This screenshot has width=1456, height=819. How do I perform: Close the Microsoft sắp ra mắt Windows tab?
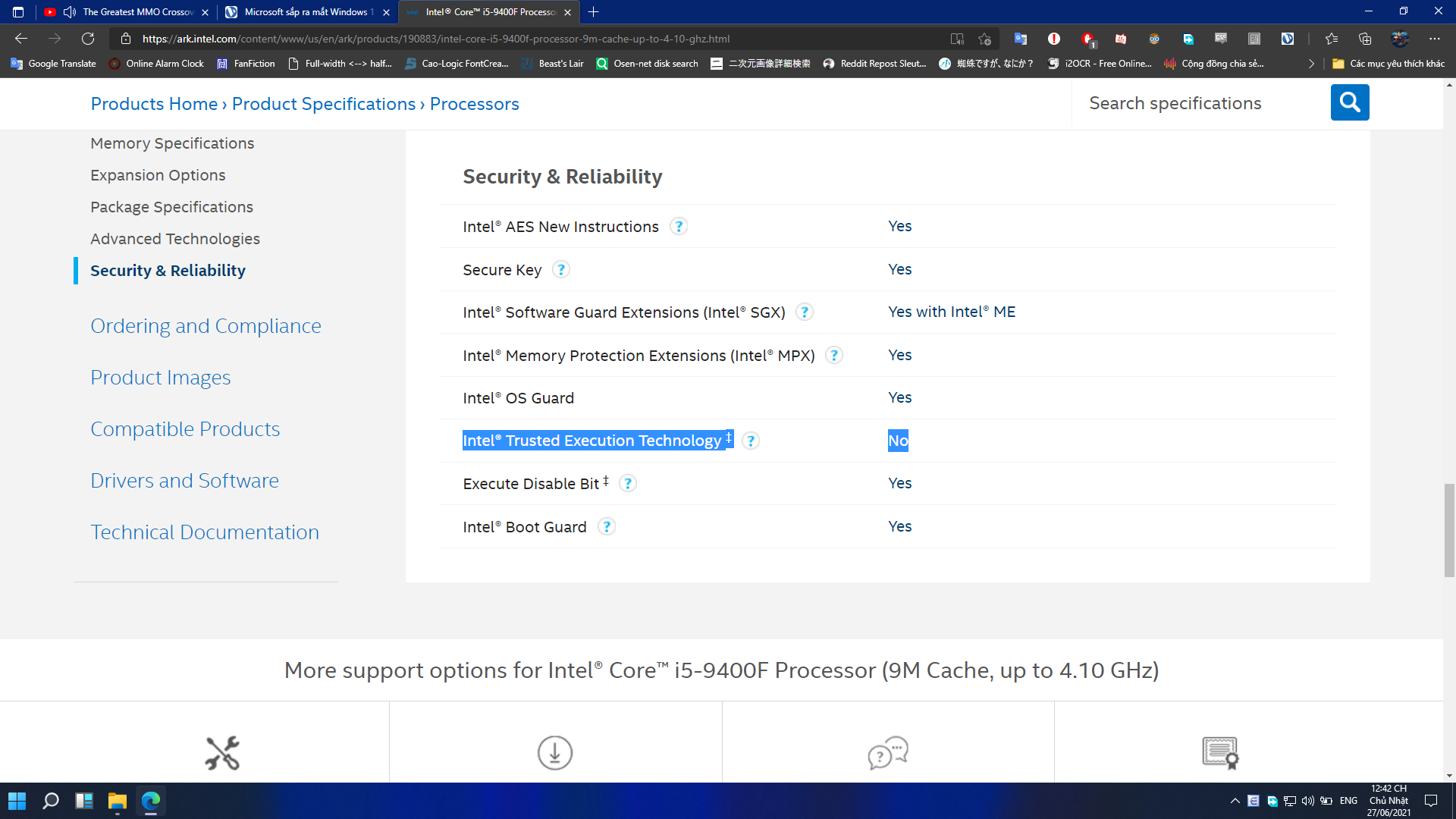pos(386,12)
